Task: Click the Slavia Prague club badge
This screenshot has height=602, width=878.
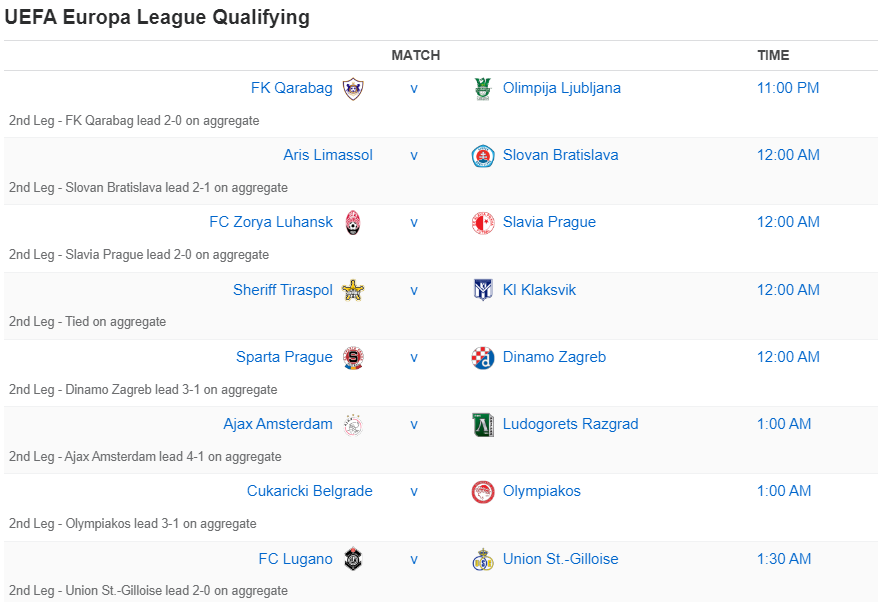Action: (483, 222)
